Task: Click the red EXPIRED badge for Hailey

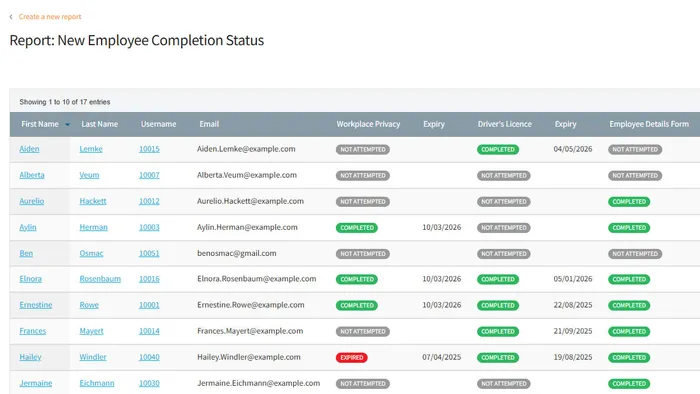Action: point(352,357)
